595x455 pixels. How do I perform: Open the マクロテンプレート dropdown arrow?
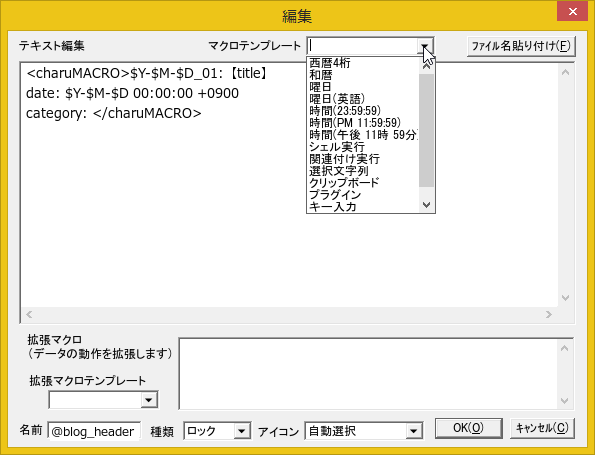425,46
